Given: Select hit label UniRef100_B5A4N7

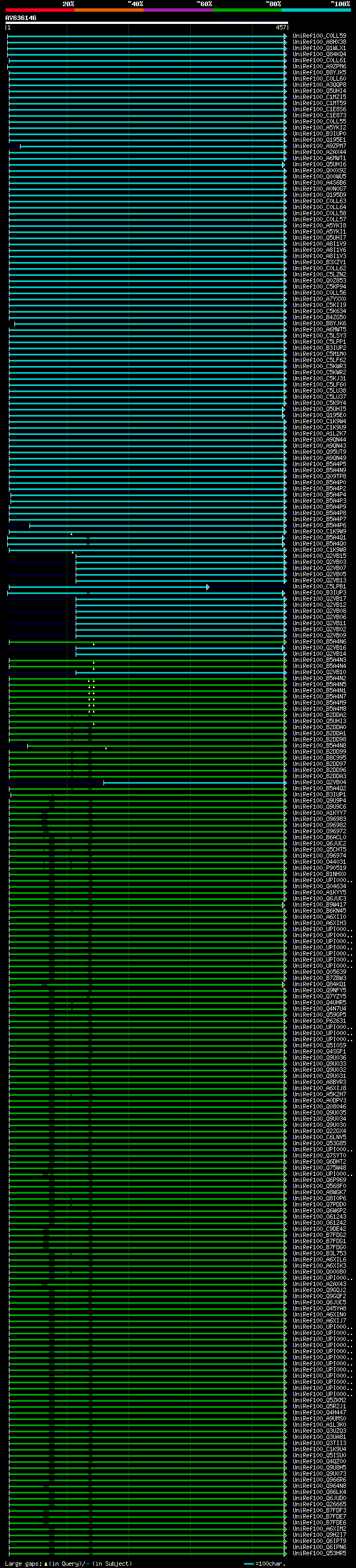Looking at the screenshot, I should 319,696.
